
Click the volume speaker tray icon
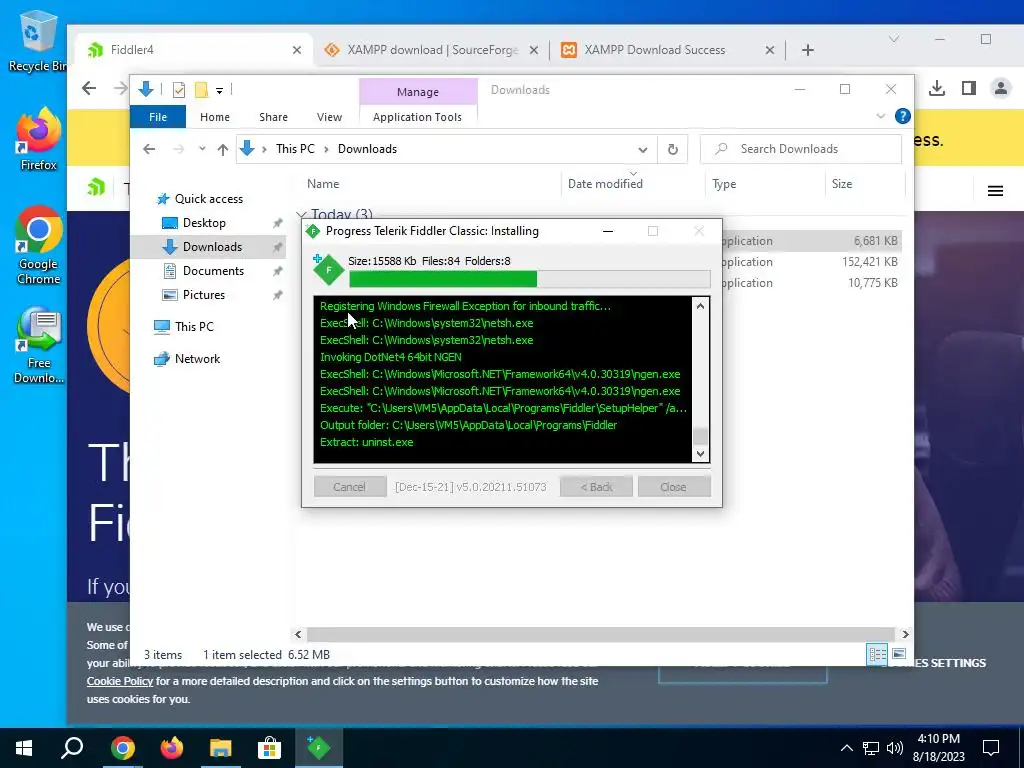[895, 748]
